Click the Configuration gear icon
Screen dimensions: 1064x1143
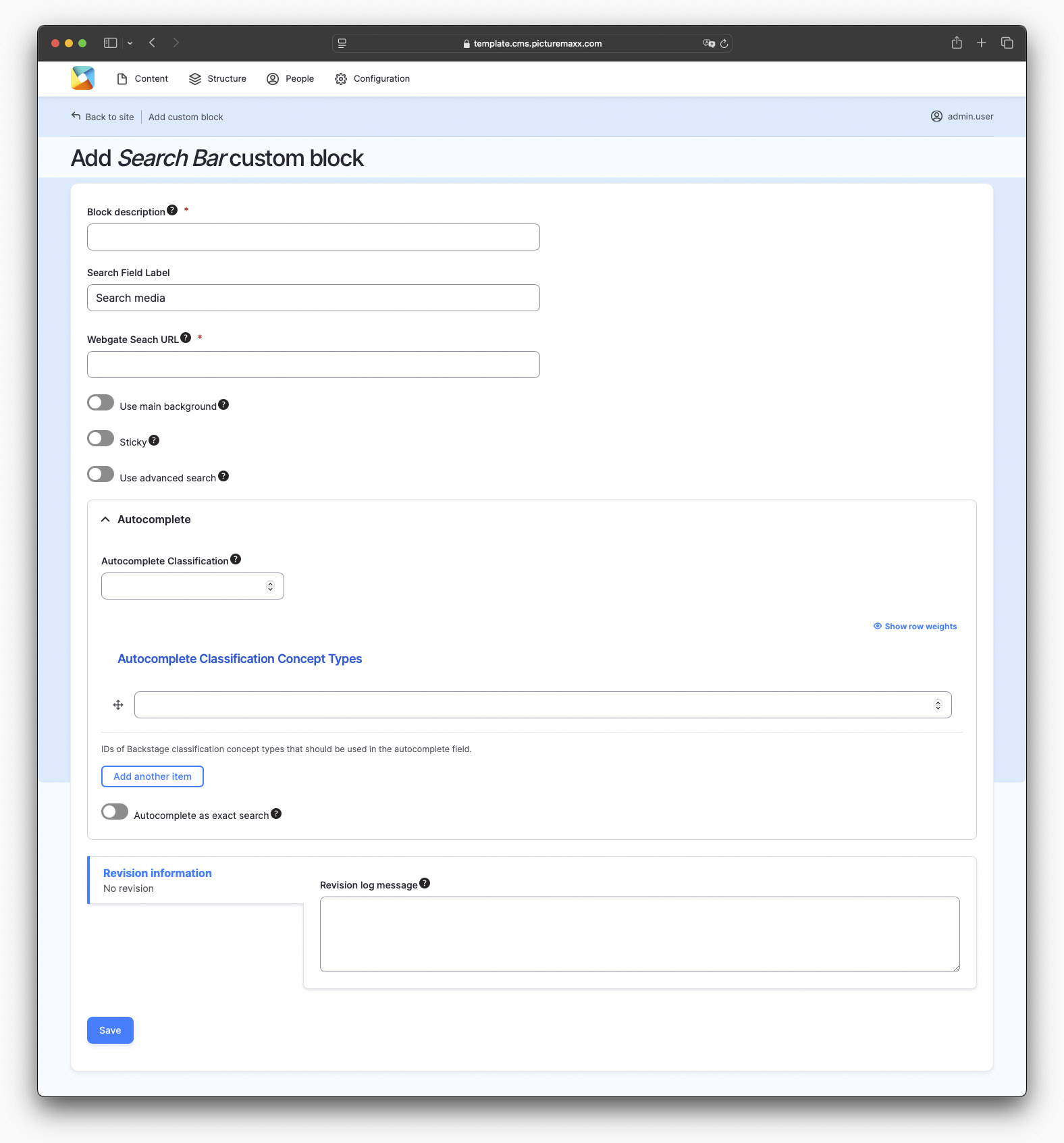(341, 79)
